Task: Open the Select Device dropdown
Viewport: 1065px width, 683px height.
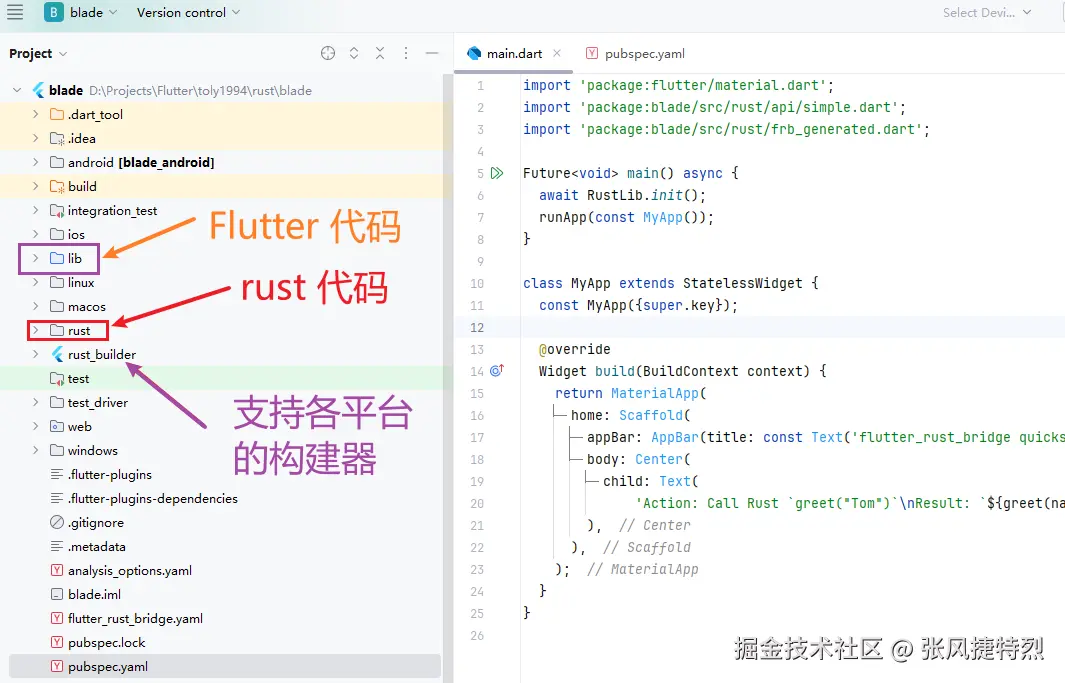Action: [987, 12]
